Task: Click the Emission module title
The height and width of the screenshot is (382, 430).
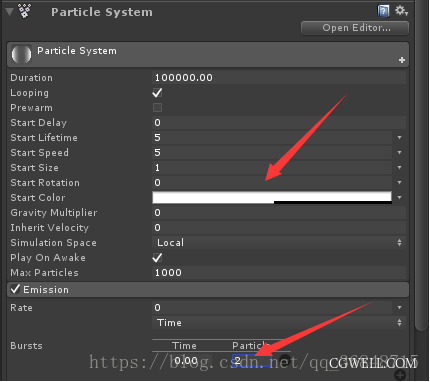Action: [x=46, y=290]
